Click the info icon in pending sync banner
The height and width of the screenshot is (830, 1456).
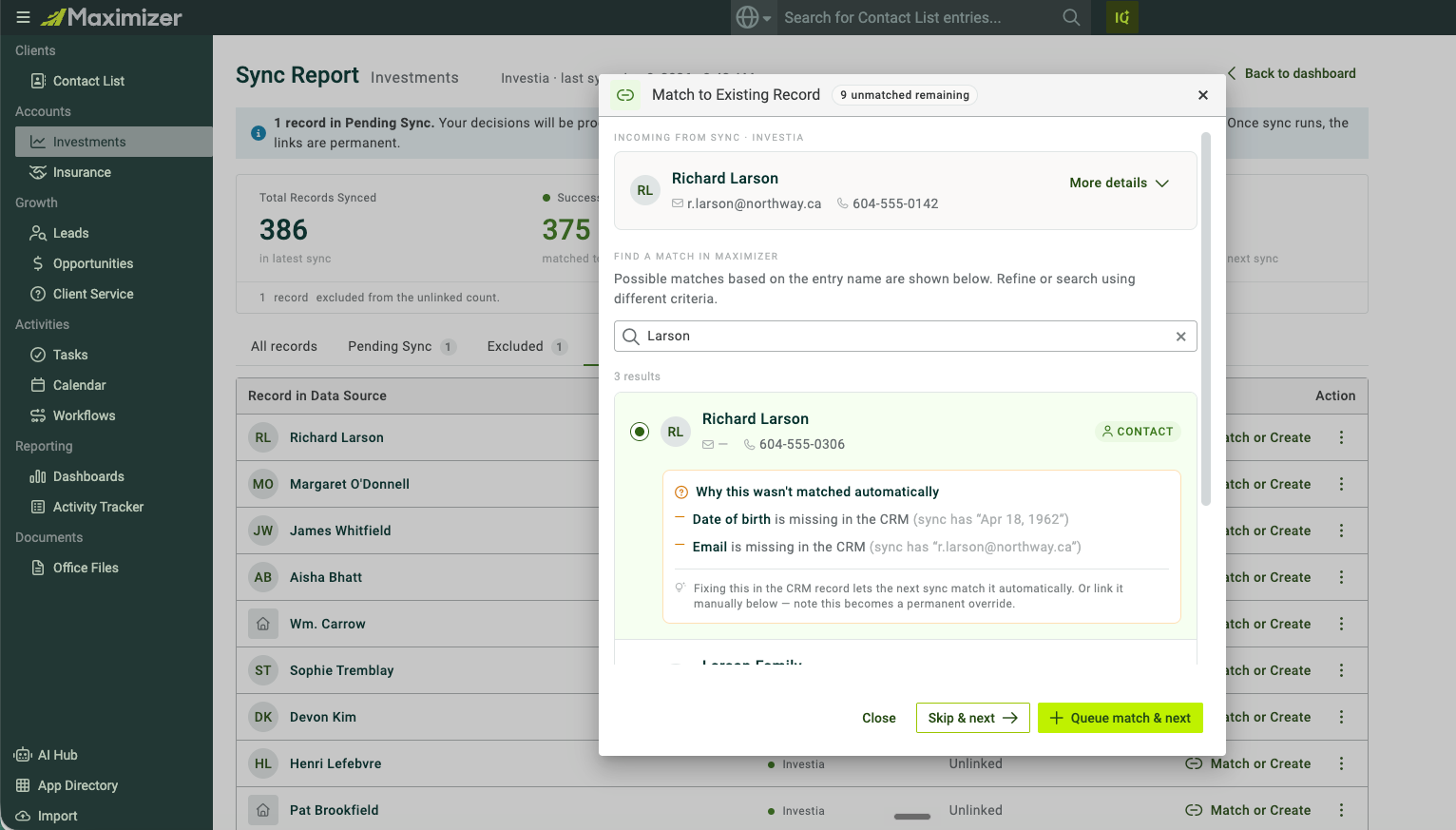pos(258,133)
